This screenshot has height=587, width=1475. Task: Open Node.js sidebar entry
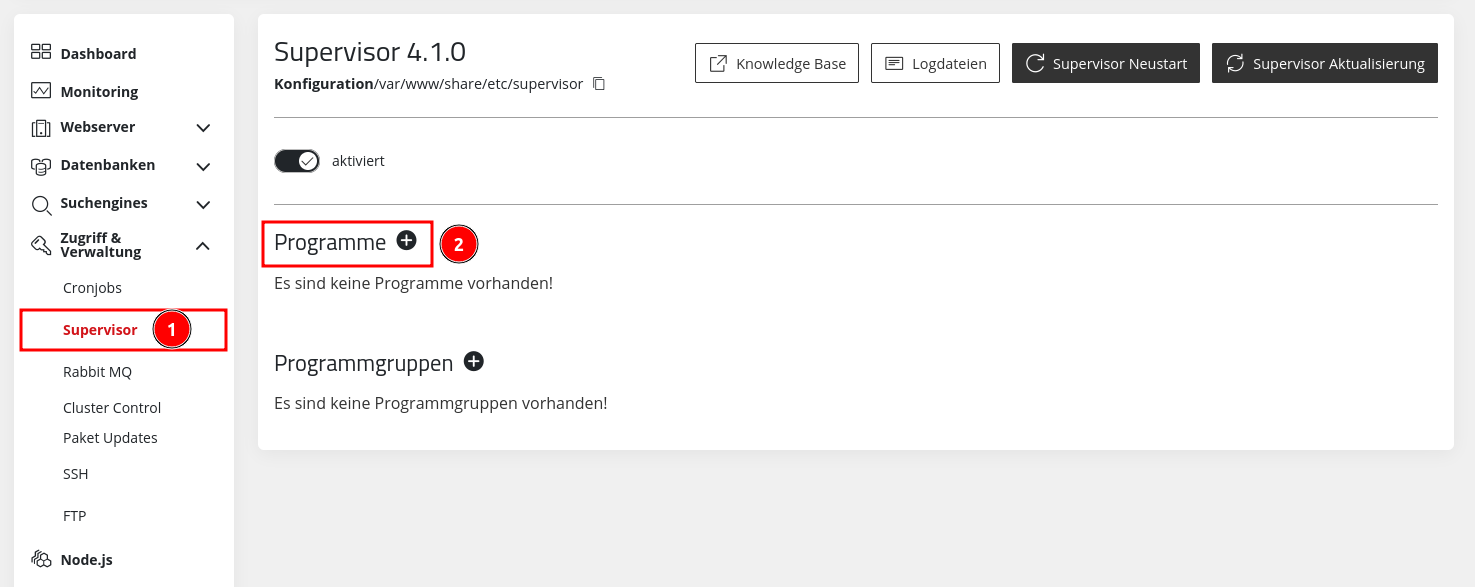(86, 560)
